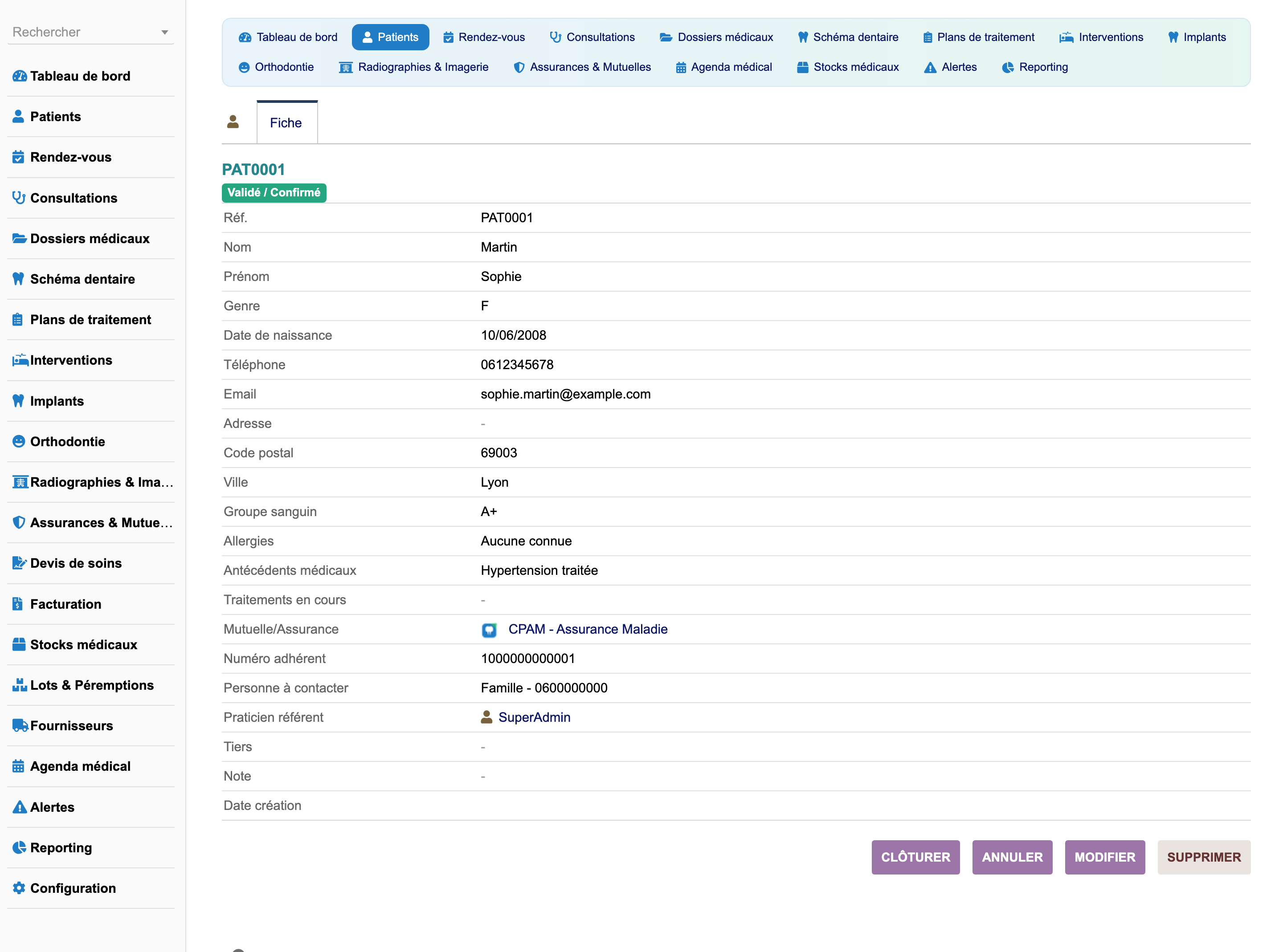Follow the CPAM - Assurance Maladie link
1283x952 pixels.
(x=588, y=629)
